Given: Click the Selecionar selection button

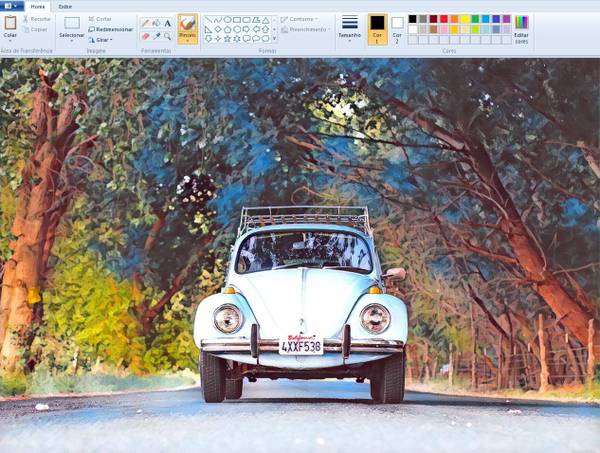Looking at the screenshot, I should coord(72,26).
